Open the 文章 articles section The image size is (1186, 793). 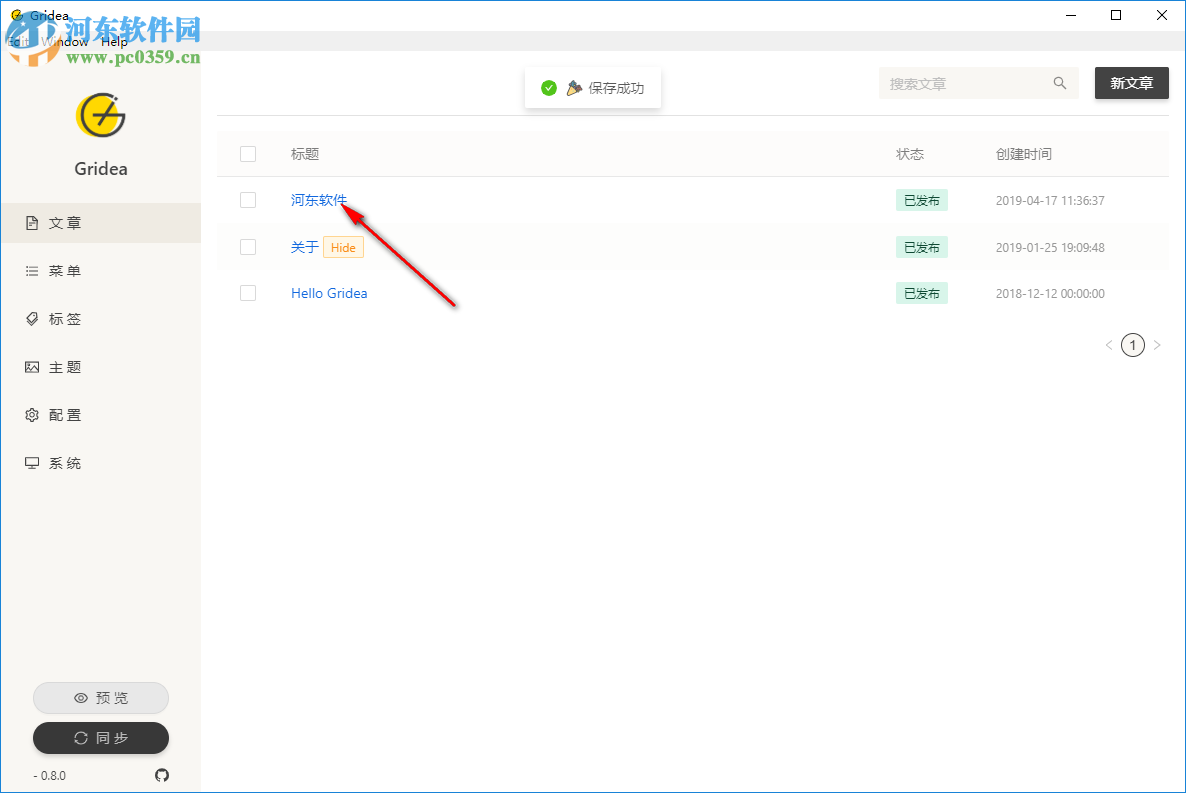(101, 223)
